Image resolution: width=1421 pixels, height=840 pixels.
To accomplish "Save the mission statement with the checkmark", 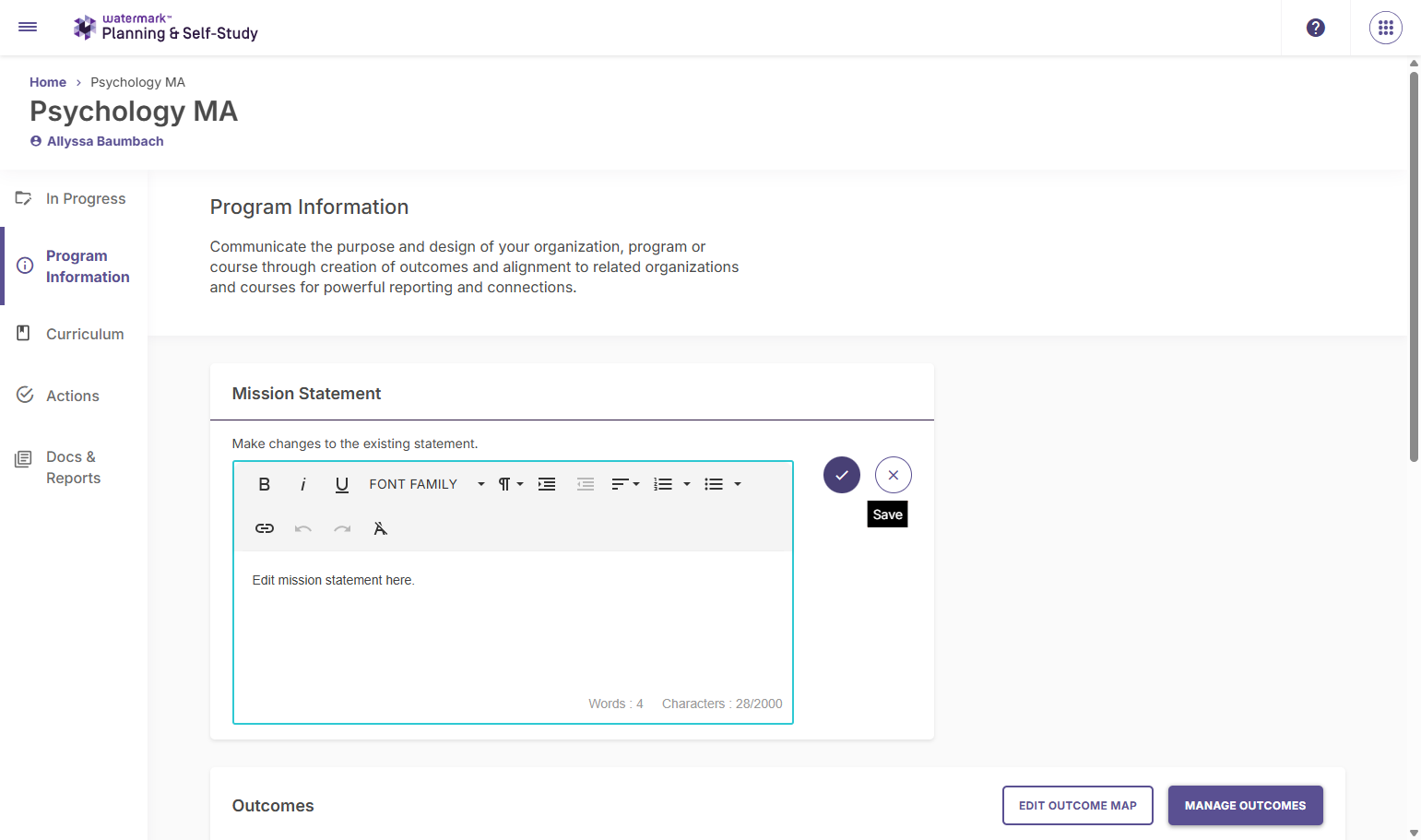I will coord(841,475).
